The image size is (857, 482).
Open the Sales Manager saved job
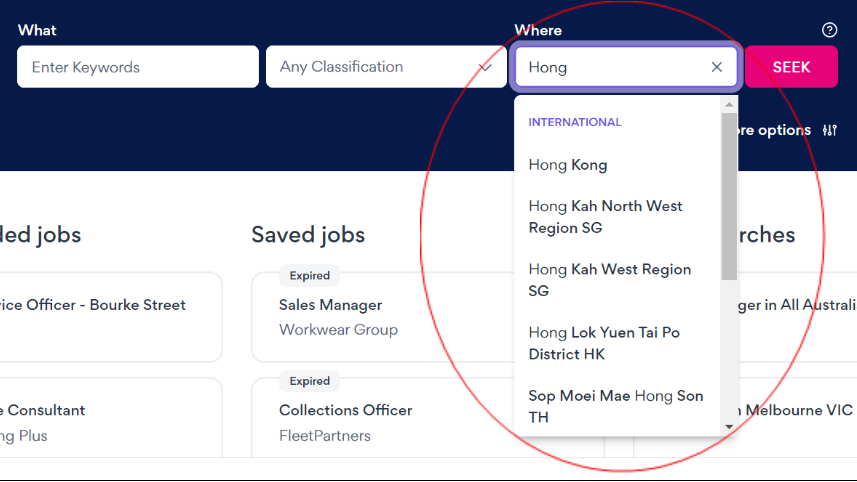point(331,305)
